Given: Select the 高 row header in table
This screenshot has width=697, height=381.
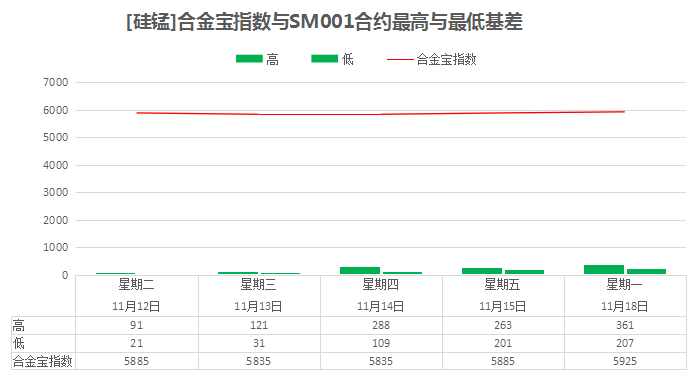Looking at the screenshot, I should point(19,326).
